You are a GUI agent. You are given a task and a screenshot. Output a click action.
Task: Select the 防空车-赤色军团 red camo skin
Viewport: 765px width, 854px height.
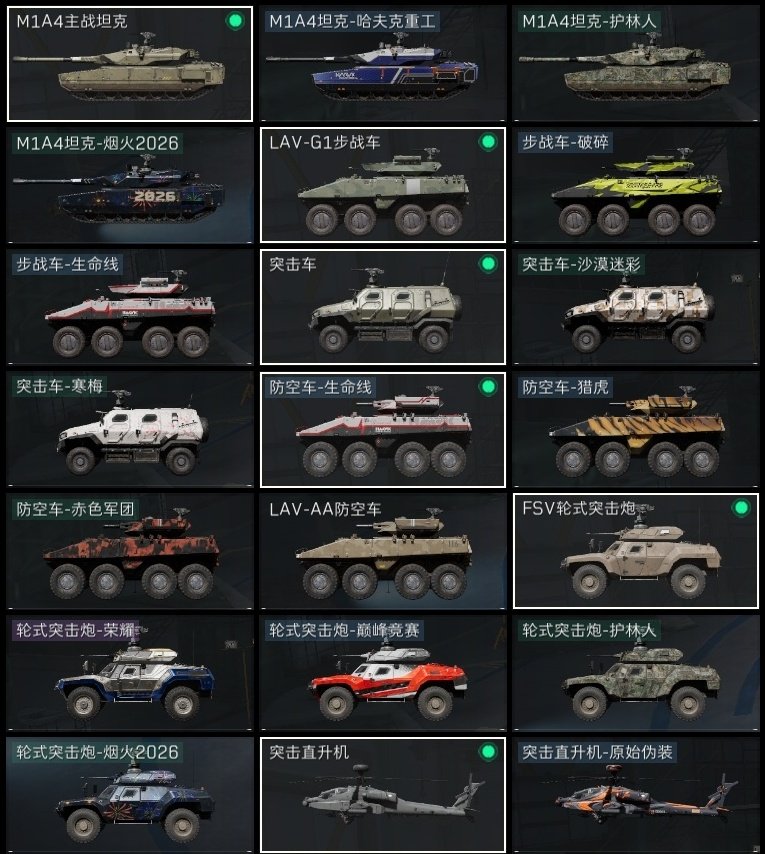coord(130,551)
